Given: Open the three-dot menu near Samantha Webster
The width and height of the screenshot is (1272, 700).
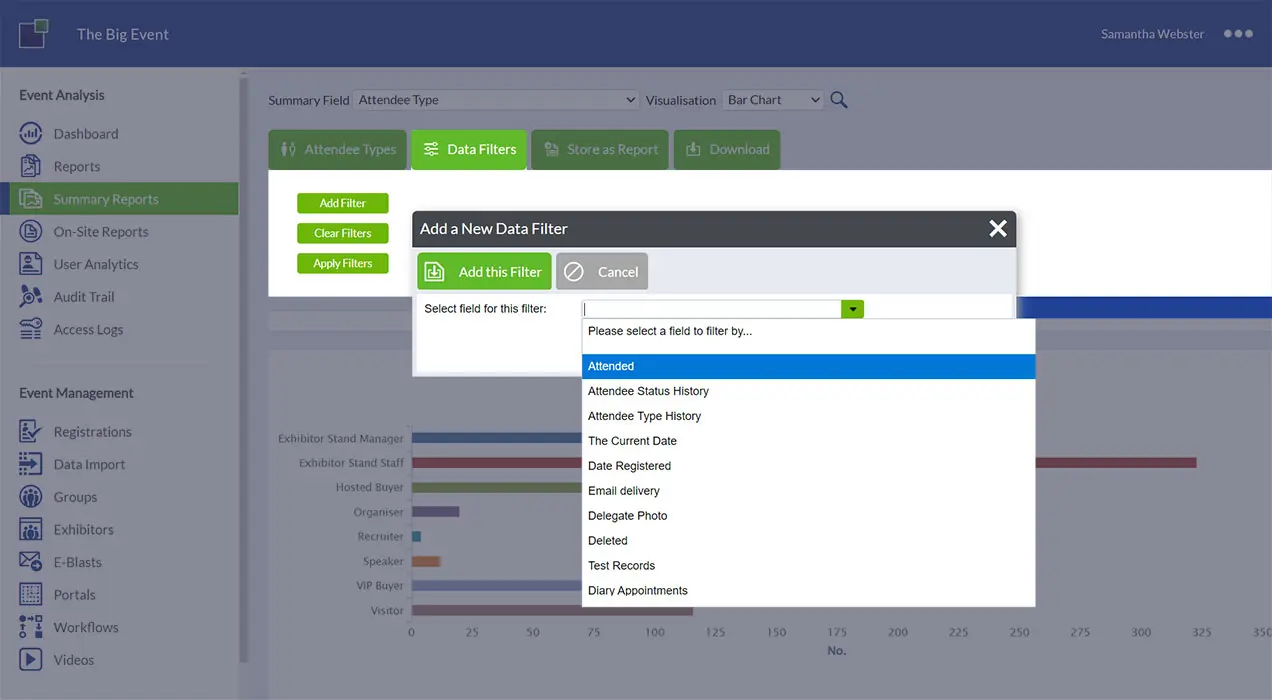Looking at the screenshot, I should point(1238,33).
